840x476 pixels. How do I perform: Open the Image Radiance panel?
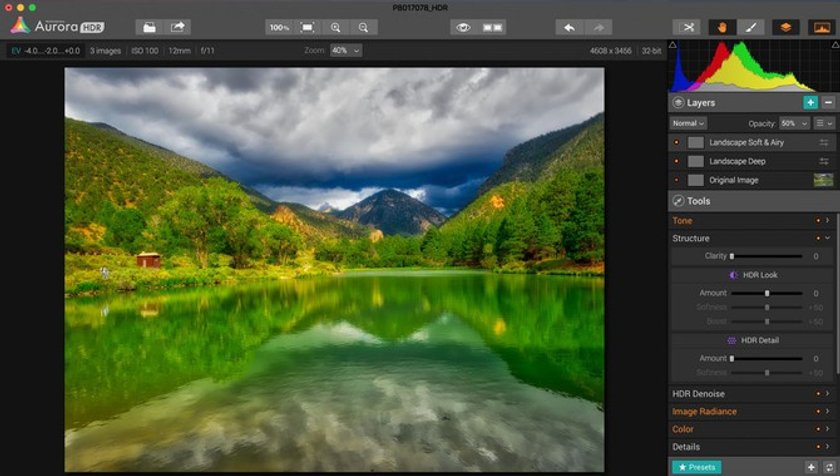point(704,411)
